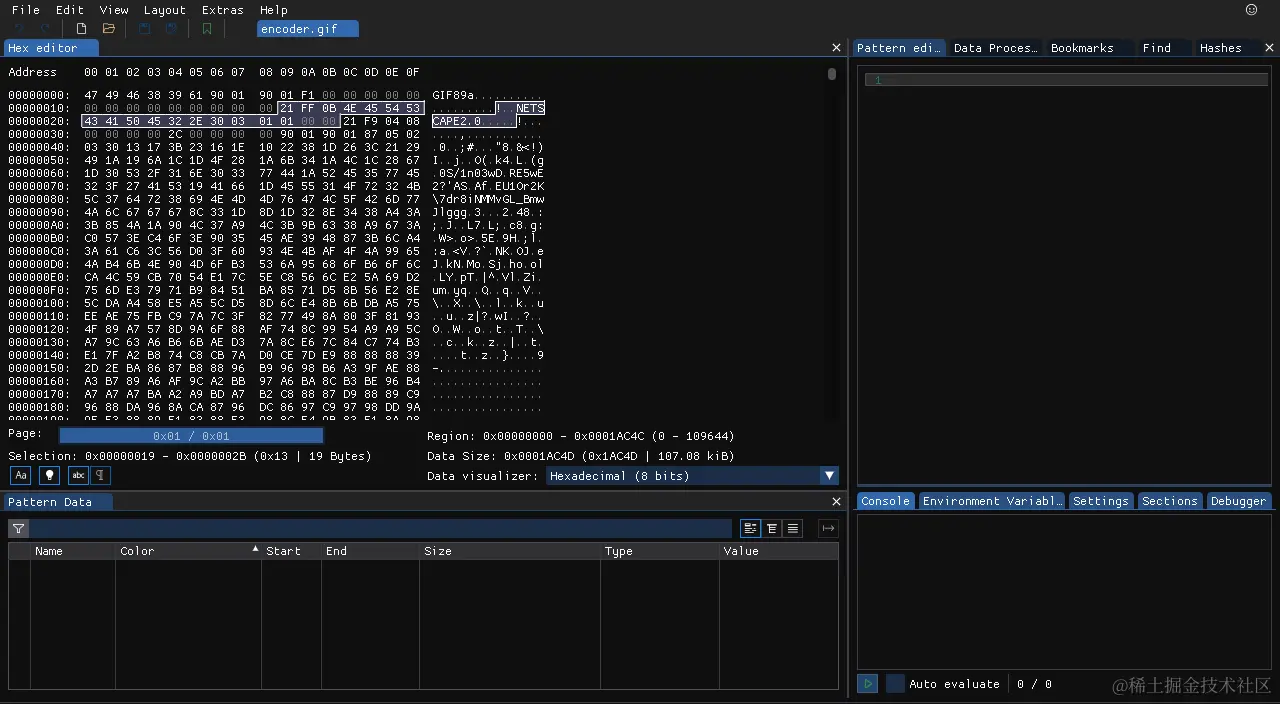Viewport: 1280px width, 704px height.
Task: Switch to the Console tab
Action: point(885,501)
